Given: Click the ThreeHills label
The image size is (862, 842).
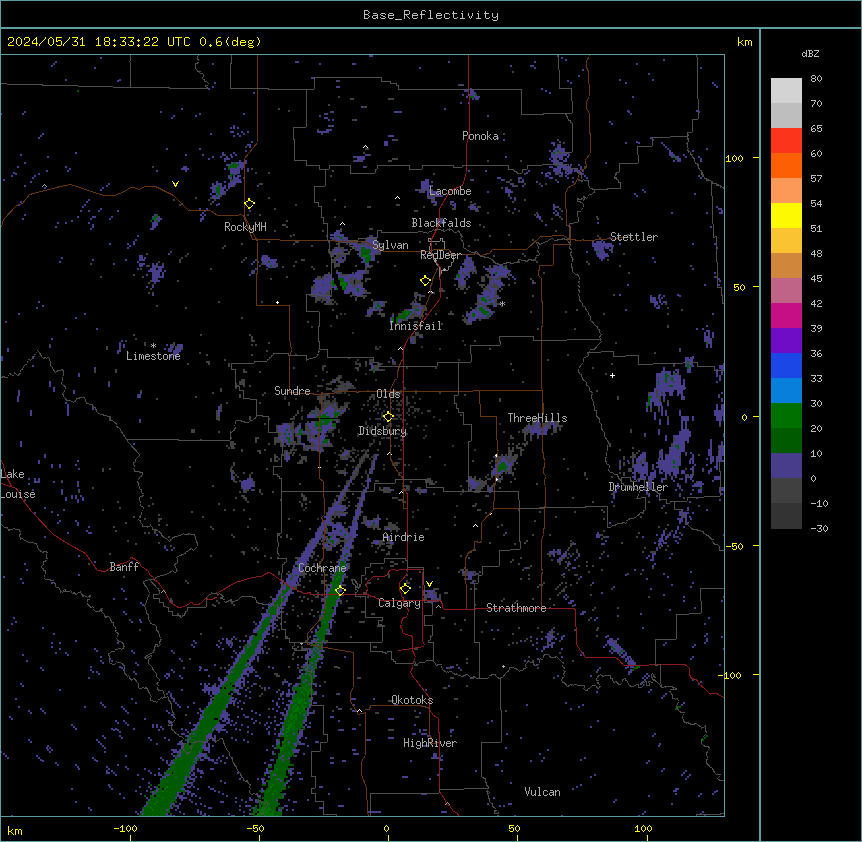Looking at the screenshot, I should tap(538, 418).
